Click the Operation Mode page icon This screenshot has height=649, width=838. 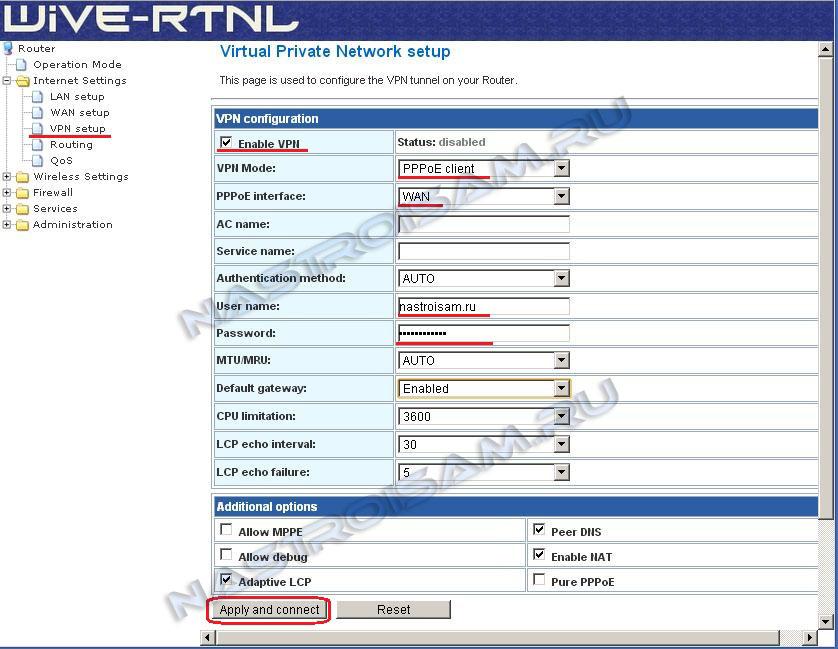23,65
